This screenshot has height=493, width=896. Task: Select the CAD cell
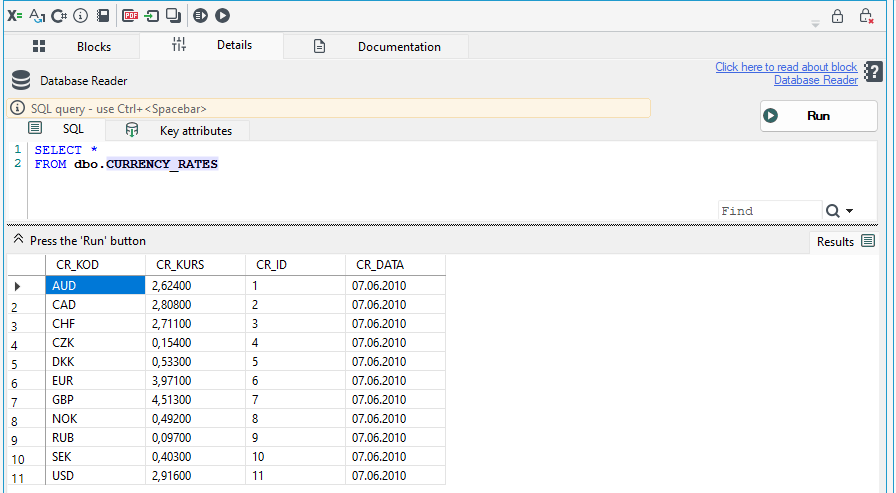click(95, 304)
